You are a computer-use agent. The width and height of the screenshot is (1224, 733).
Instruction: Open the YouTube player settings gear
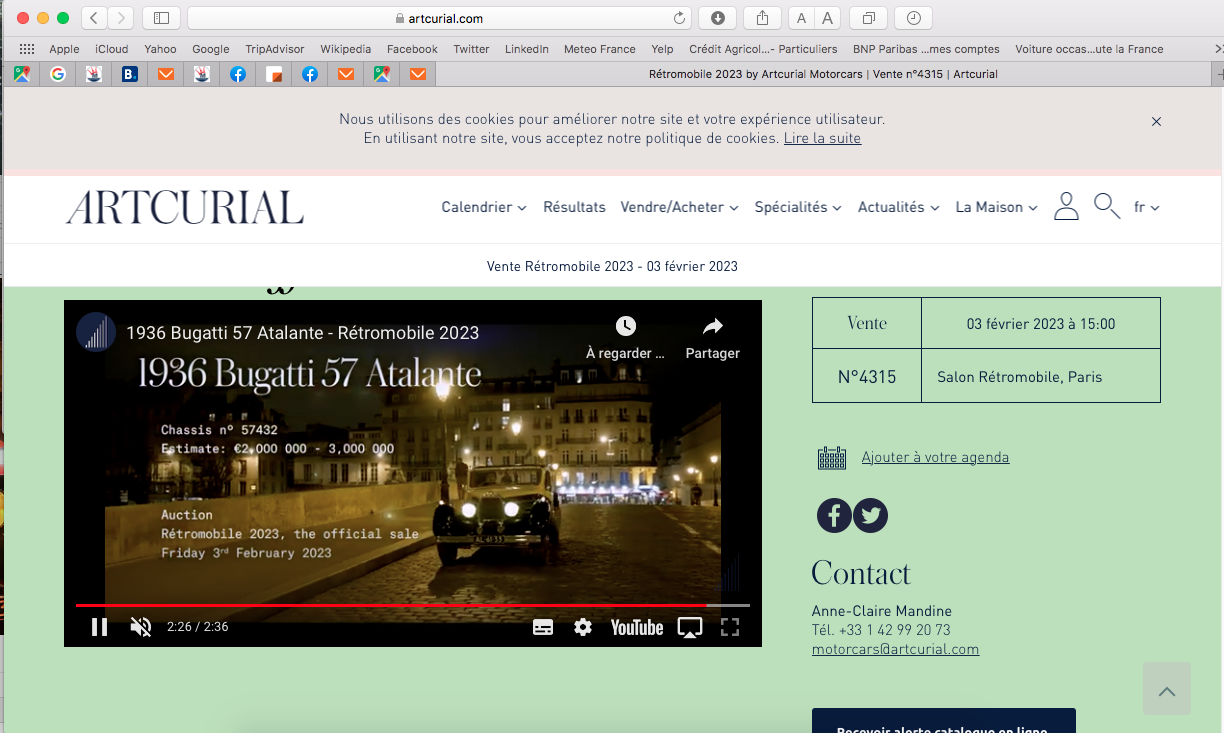pyautogui.click(x=583, y=627)
